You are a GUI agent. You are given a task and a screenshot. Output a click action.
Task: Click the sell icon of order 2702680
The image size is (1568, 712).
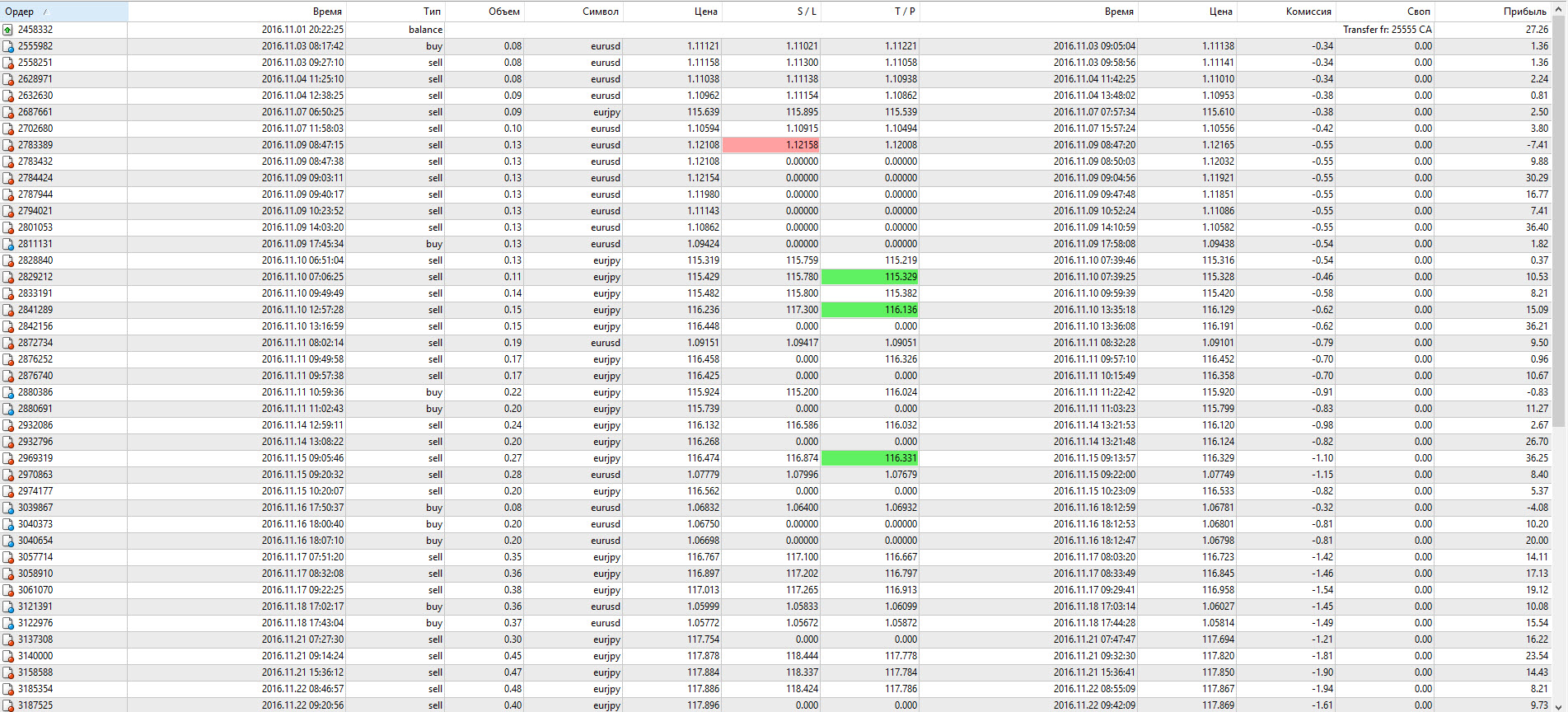click(8, 129)
